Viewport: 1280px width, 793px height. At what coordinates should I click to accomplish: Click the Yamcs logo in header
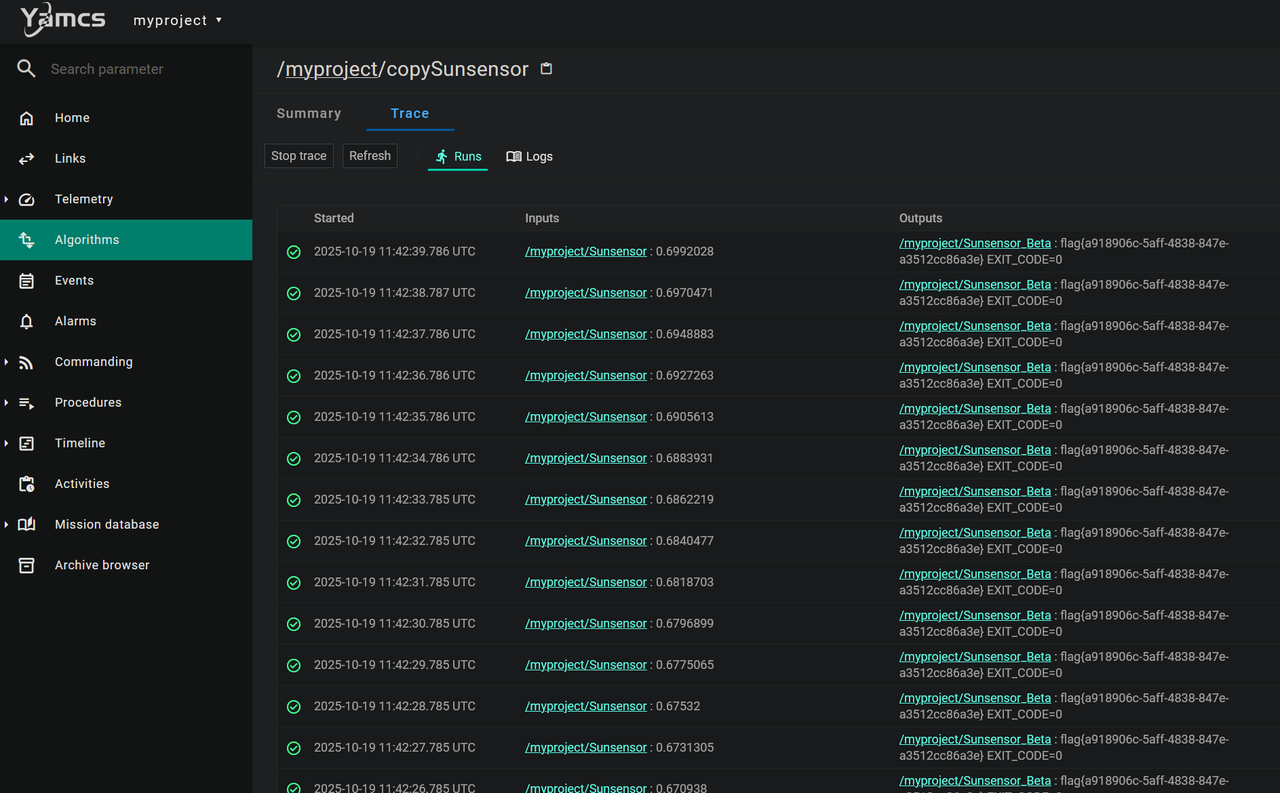(63, 20)
